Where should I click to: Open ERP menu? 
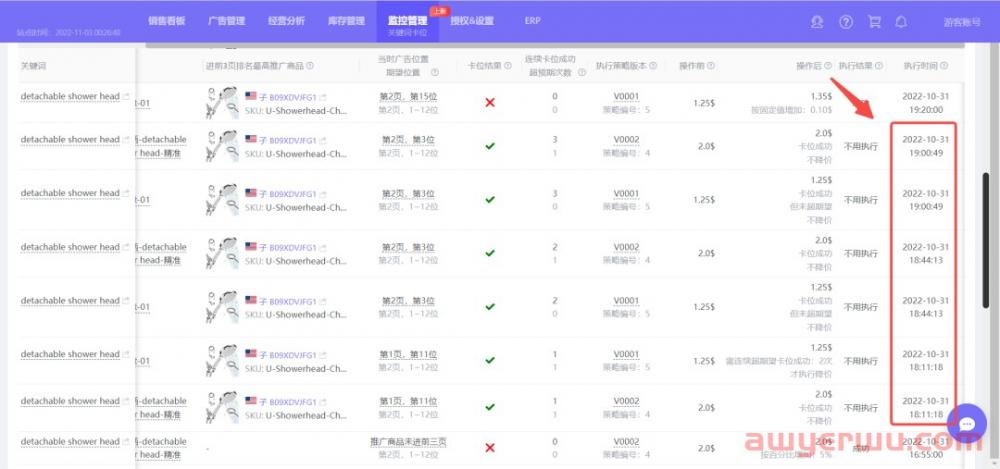[533, 20]
